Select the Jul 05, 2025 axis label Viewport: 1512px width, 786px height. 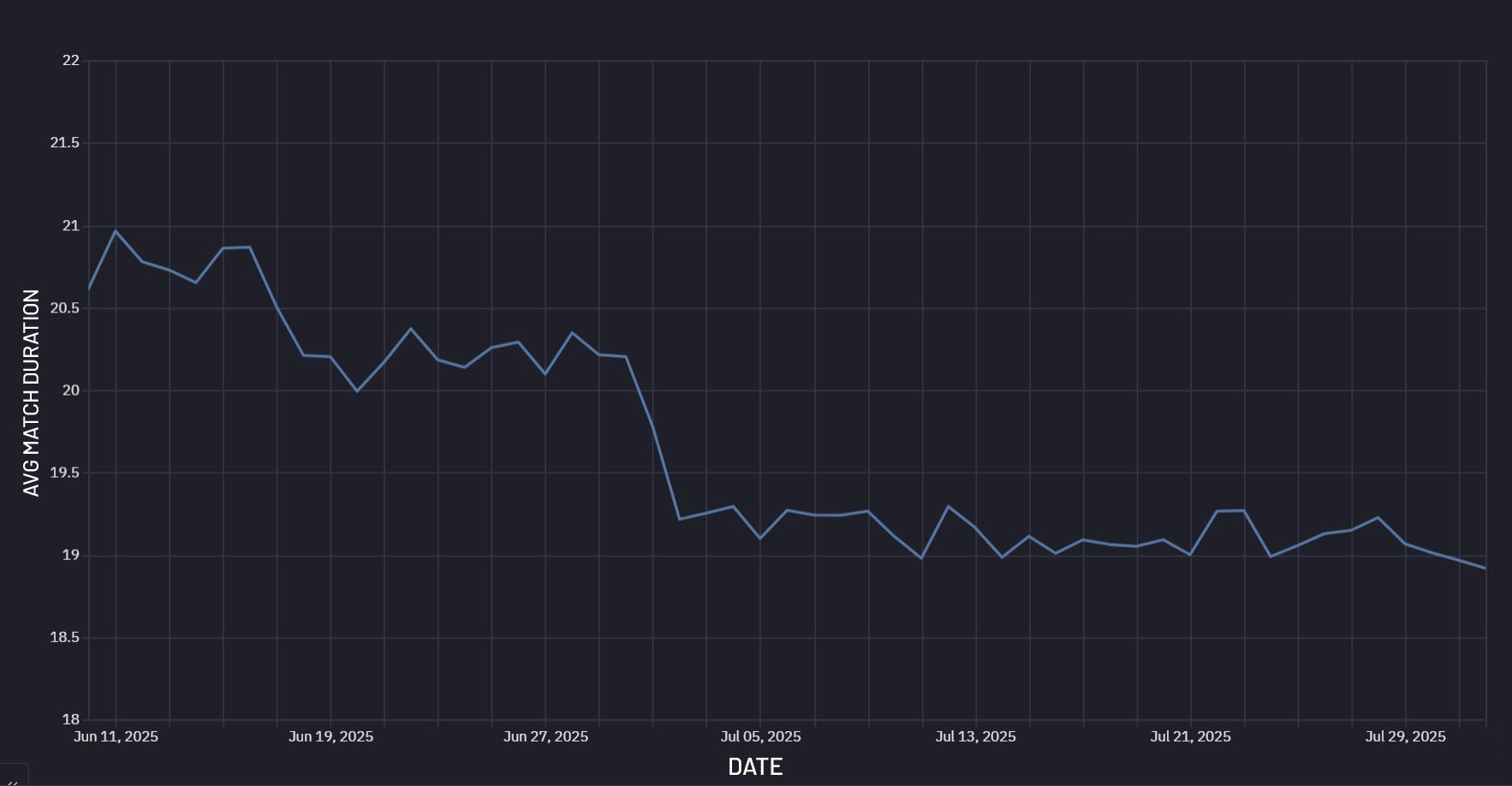[x=760, y=736]
